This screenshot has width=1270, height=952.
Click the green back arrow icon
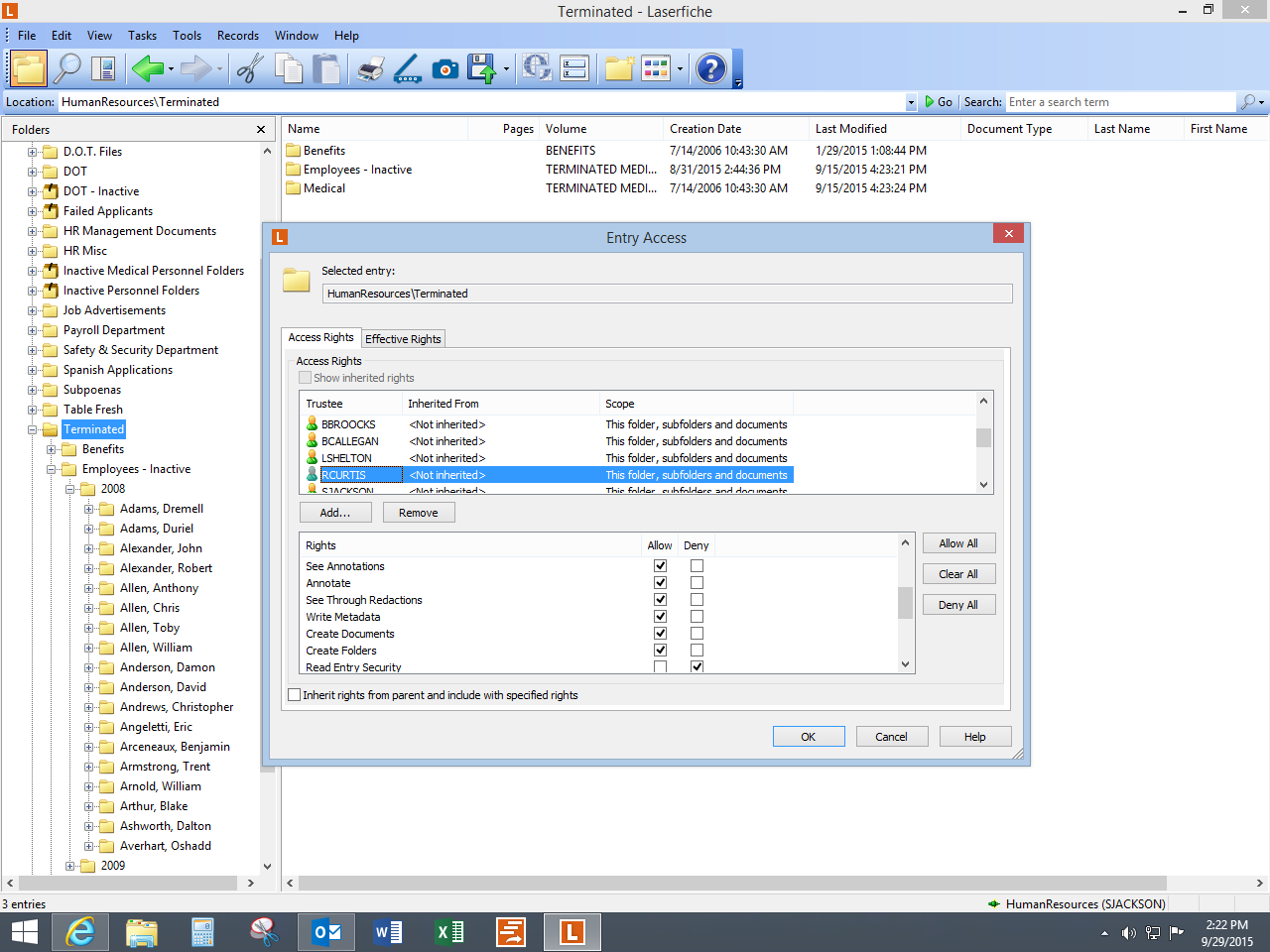click(147, 68)
